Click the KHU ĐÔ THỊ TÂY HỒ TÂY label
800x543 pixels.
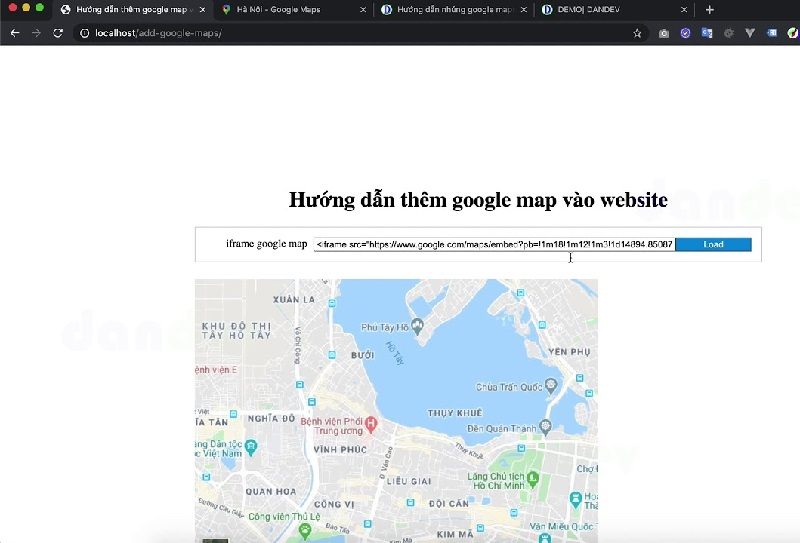pyautogui.click(x=236, y=331)
